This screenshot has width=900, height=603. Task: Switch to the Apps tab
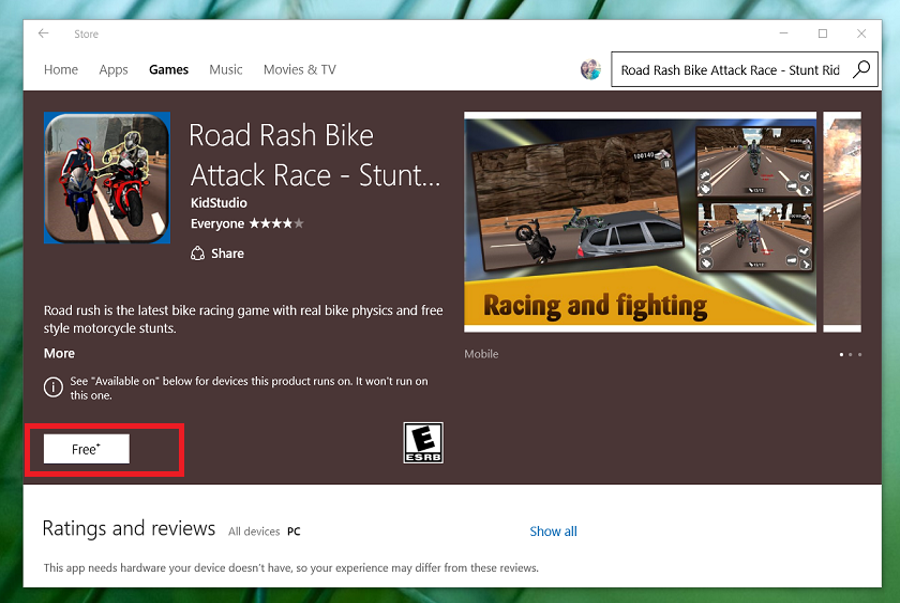coord(114,70)
